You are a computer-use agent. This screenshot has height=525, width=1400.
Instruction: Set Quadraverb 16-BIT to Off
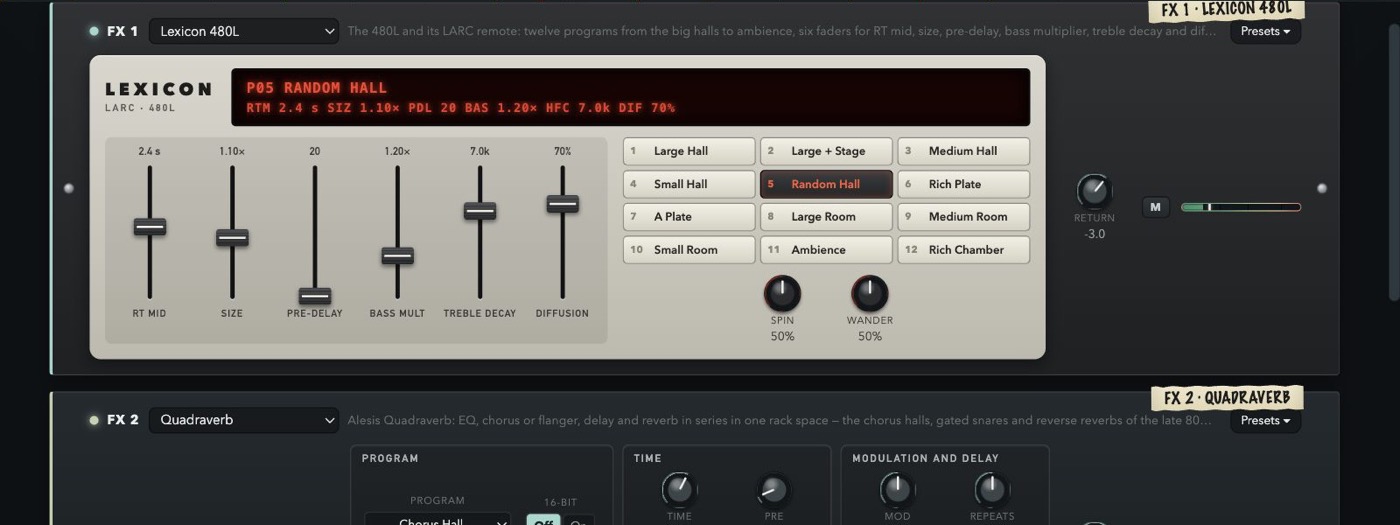(x=543, y=521)
